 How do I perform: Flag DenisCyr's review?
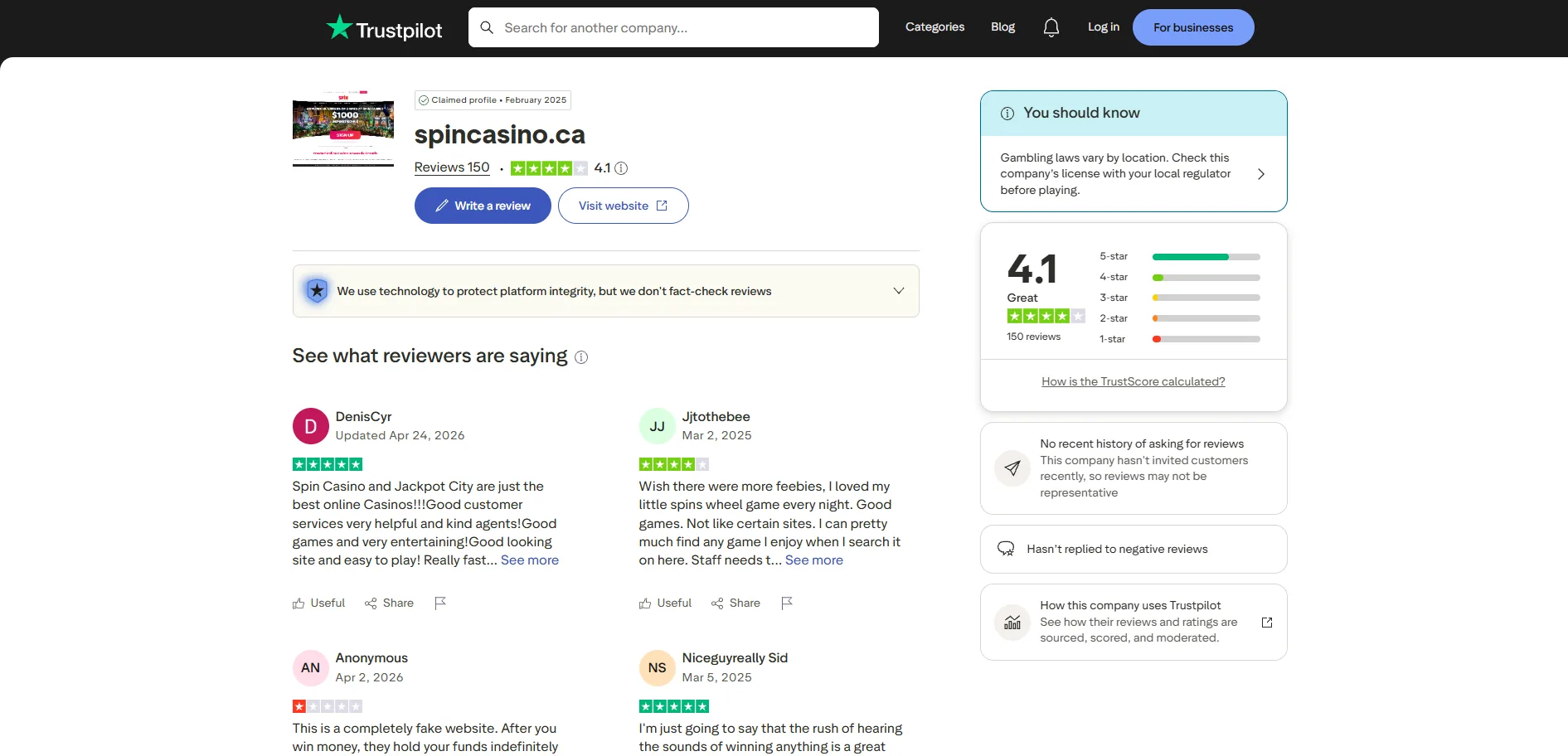coord(440,603)
